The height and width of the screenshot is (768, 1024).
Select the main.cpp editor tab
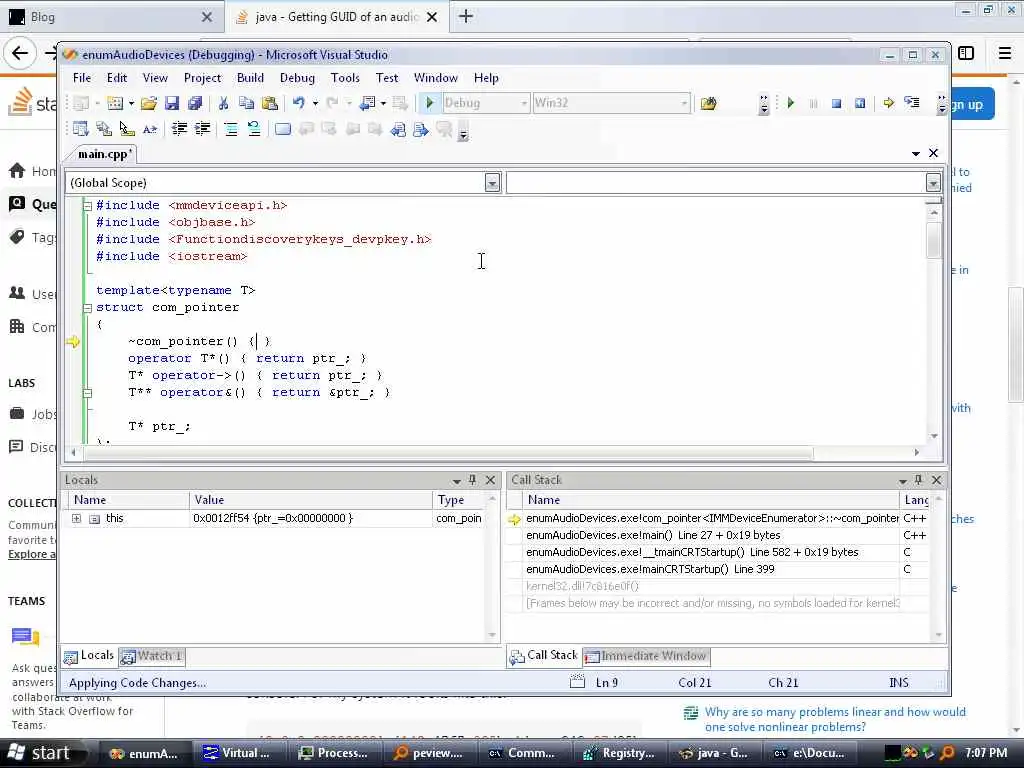point(104,154)
